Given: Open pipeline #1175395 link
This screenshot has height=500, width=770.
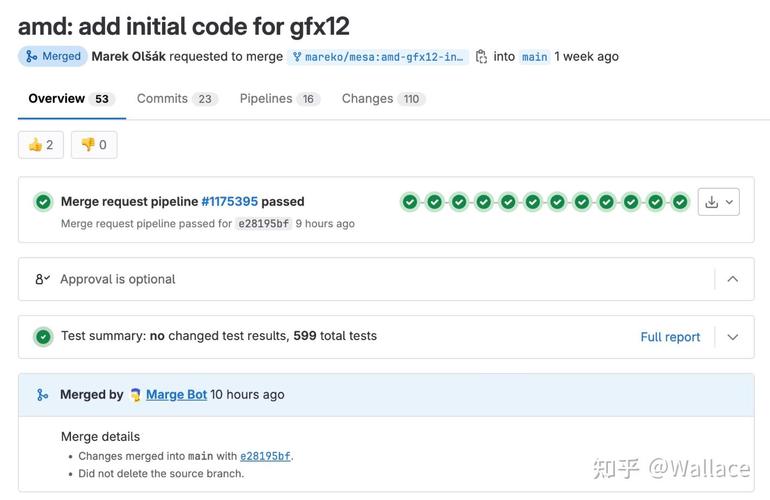Looking at the screenshot, I should [x=229, y=201].
